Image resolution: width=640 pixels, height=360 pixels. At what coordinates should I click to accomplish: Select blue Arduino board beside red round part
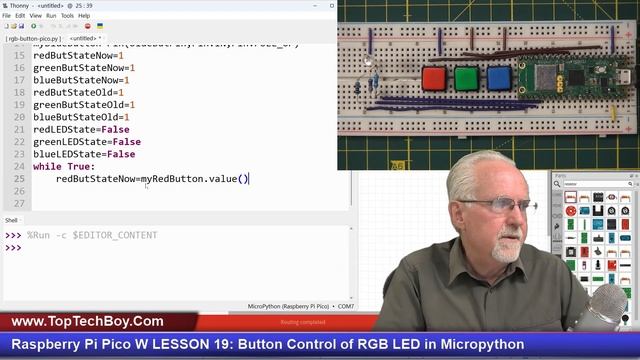[584, 211]
